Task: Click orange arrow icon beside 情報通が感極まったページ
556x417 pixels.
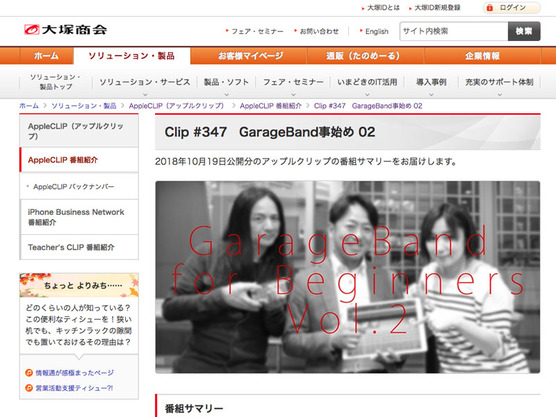Action: [29, 373]
